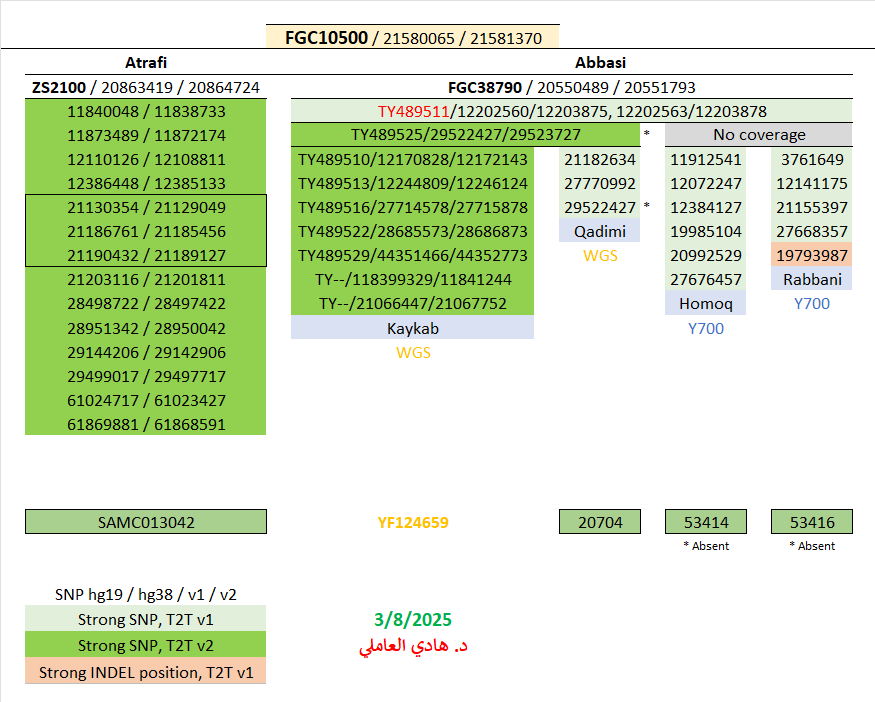Click the SAMC013042 sample box
875x702 pixels.
[x=146, y=522]
